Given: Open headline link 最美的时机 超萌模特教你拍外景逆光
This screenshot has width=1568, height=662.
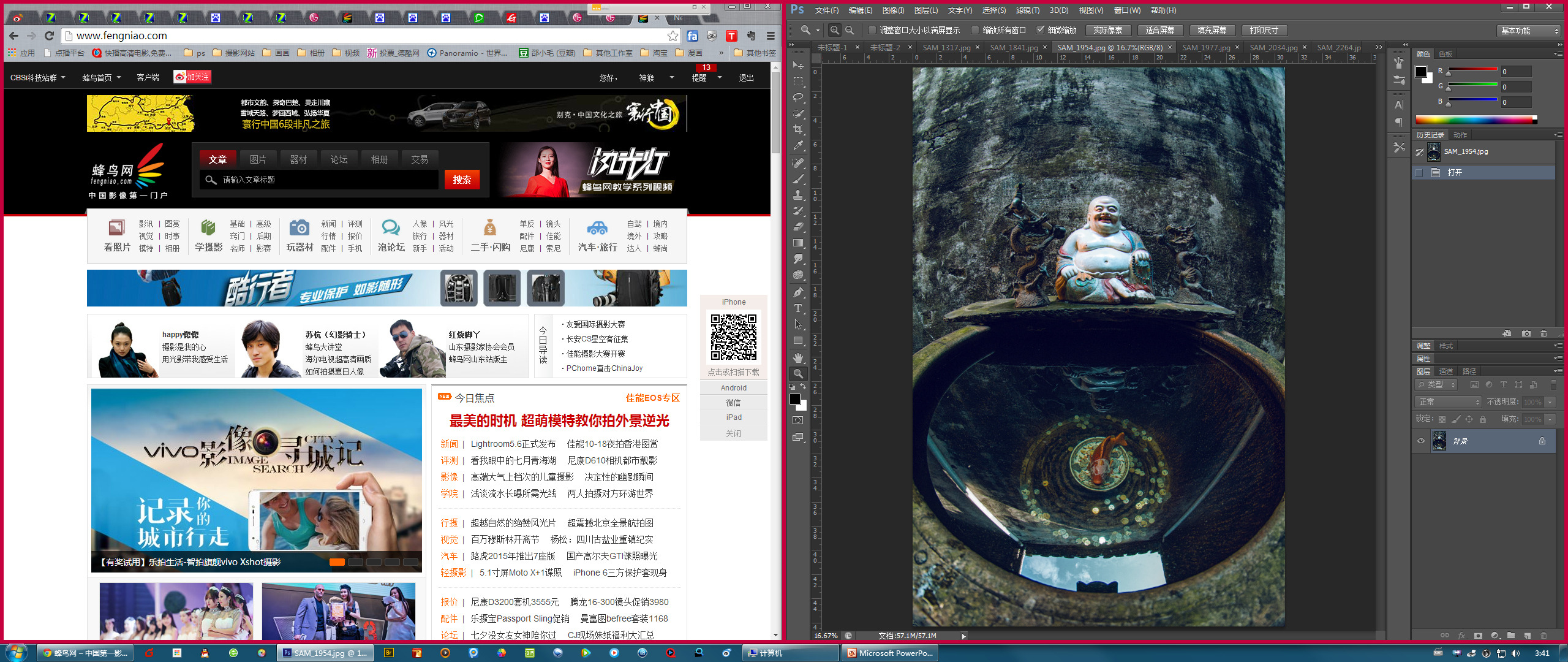Looking at the screenshot, I should click(x=559, y=420).
